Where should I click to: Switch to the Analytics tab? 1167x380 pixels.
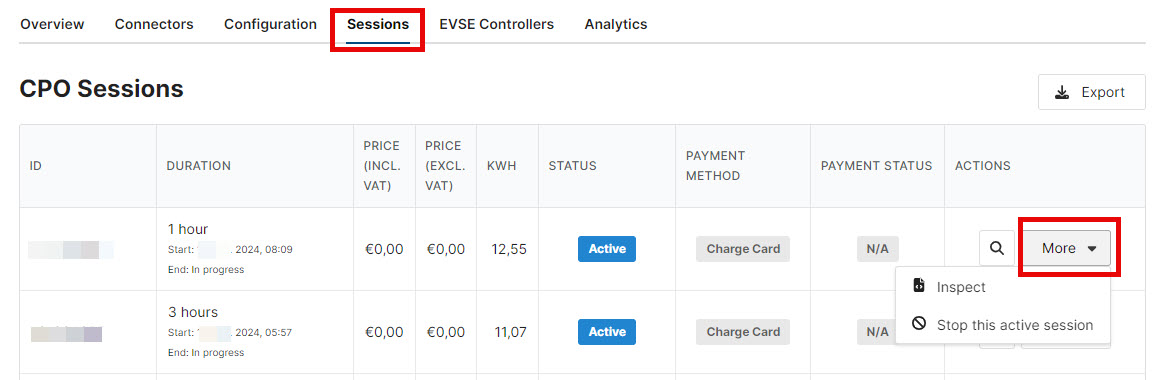click(x=616, y=24)
